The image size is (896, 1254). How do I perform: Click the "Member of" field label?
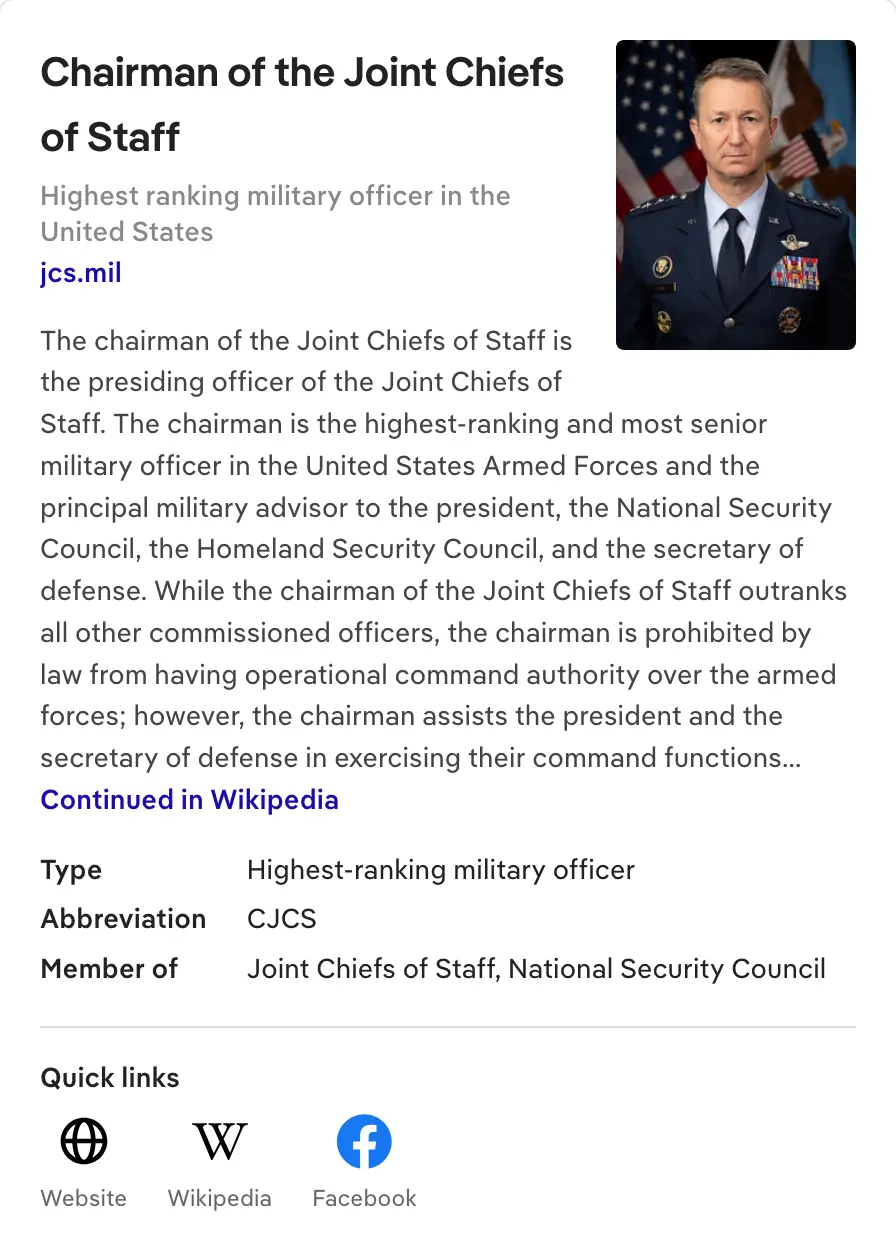tap(109, 969)
